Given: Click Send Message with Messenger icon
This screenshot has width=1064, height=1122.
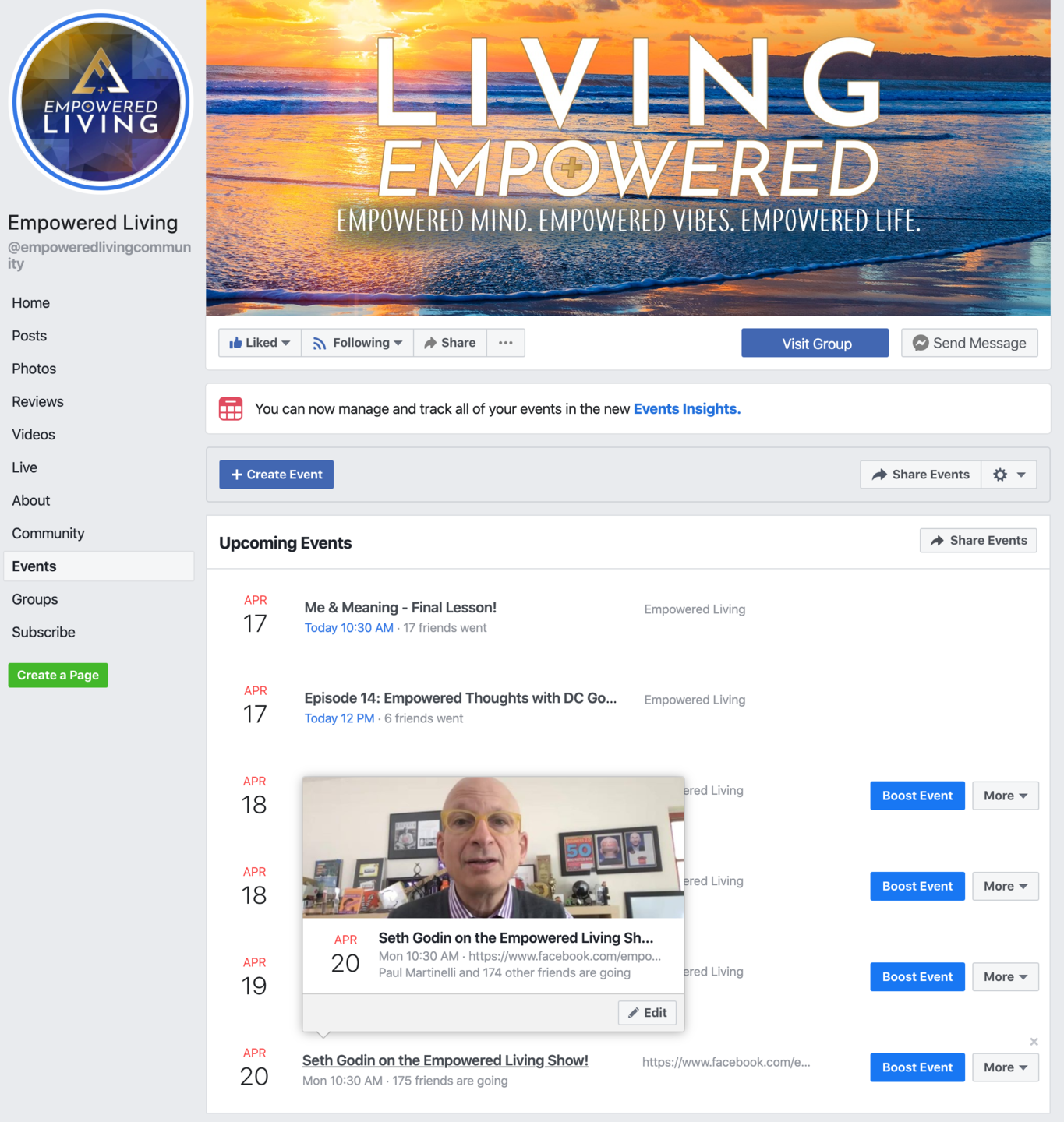Looking at the screenshot, I should (x=969, y=343).
